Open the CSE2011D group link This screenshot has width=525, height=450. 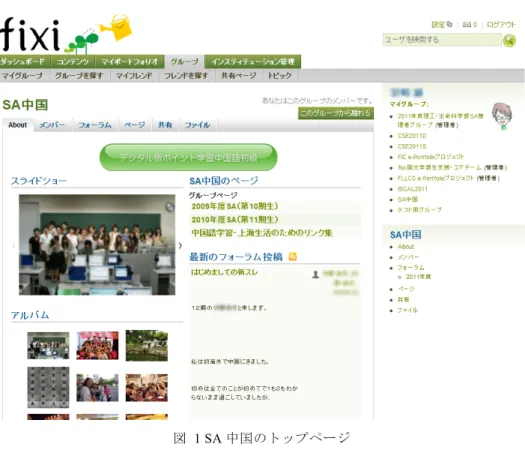click(412, 136)
